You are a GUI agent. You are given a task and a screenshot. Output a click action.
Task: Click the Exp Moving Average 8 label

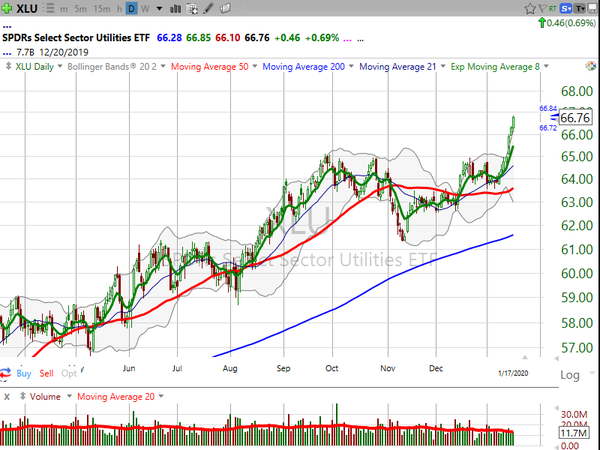[495, 67]
